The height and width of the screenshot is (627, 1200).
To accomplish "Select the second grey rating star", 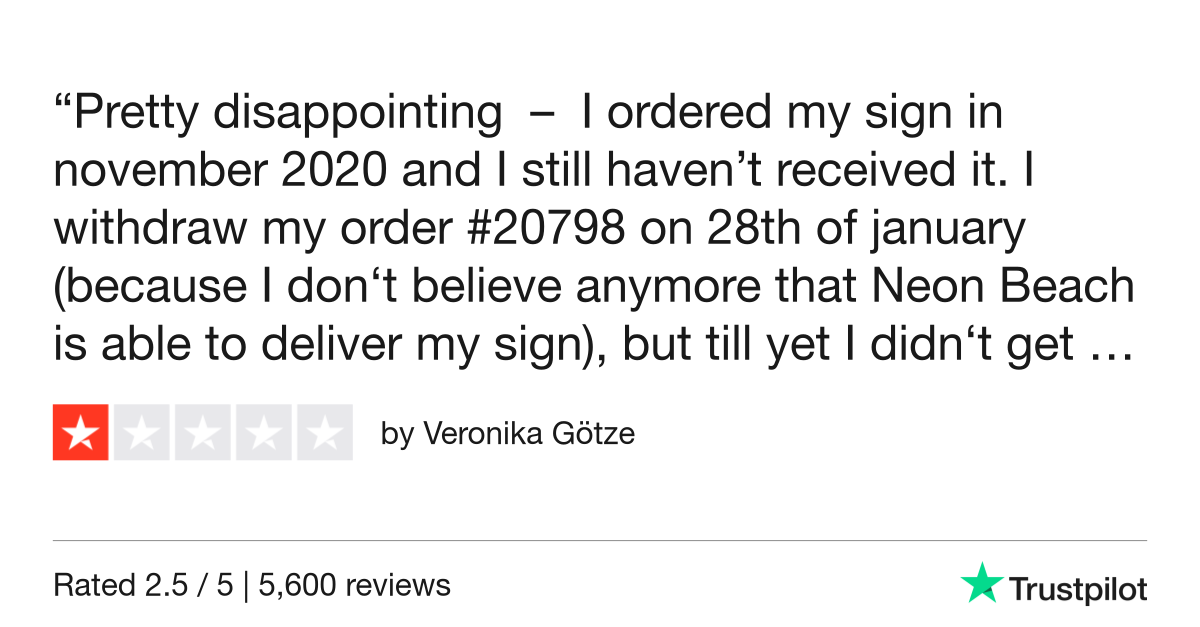I will (x=142, y=432).
